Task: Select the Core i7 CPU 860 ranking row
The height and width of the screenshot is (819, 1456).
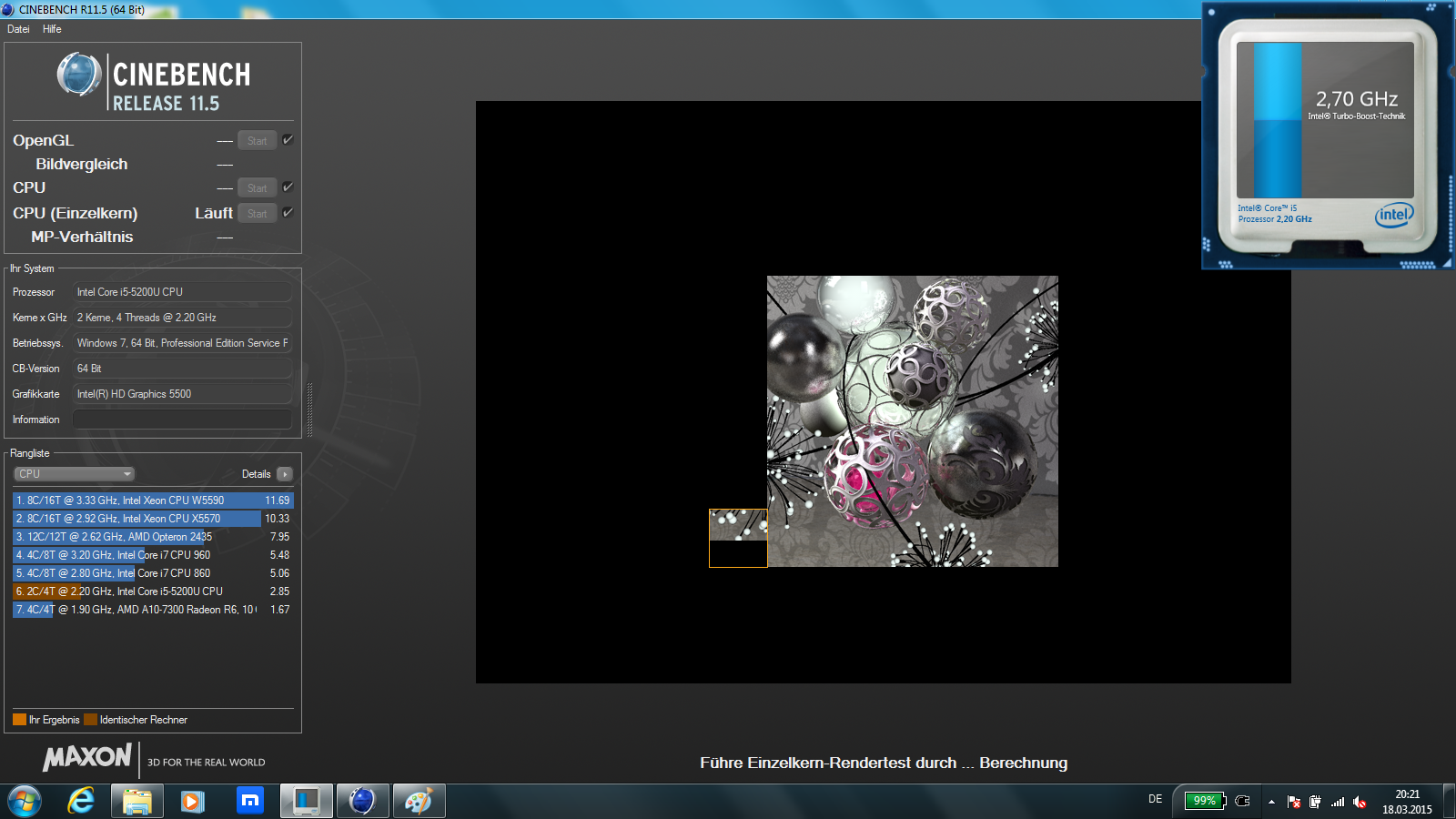Action: click(x=153, y=573)
